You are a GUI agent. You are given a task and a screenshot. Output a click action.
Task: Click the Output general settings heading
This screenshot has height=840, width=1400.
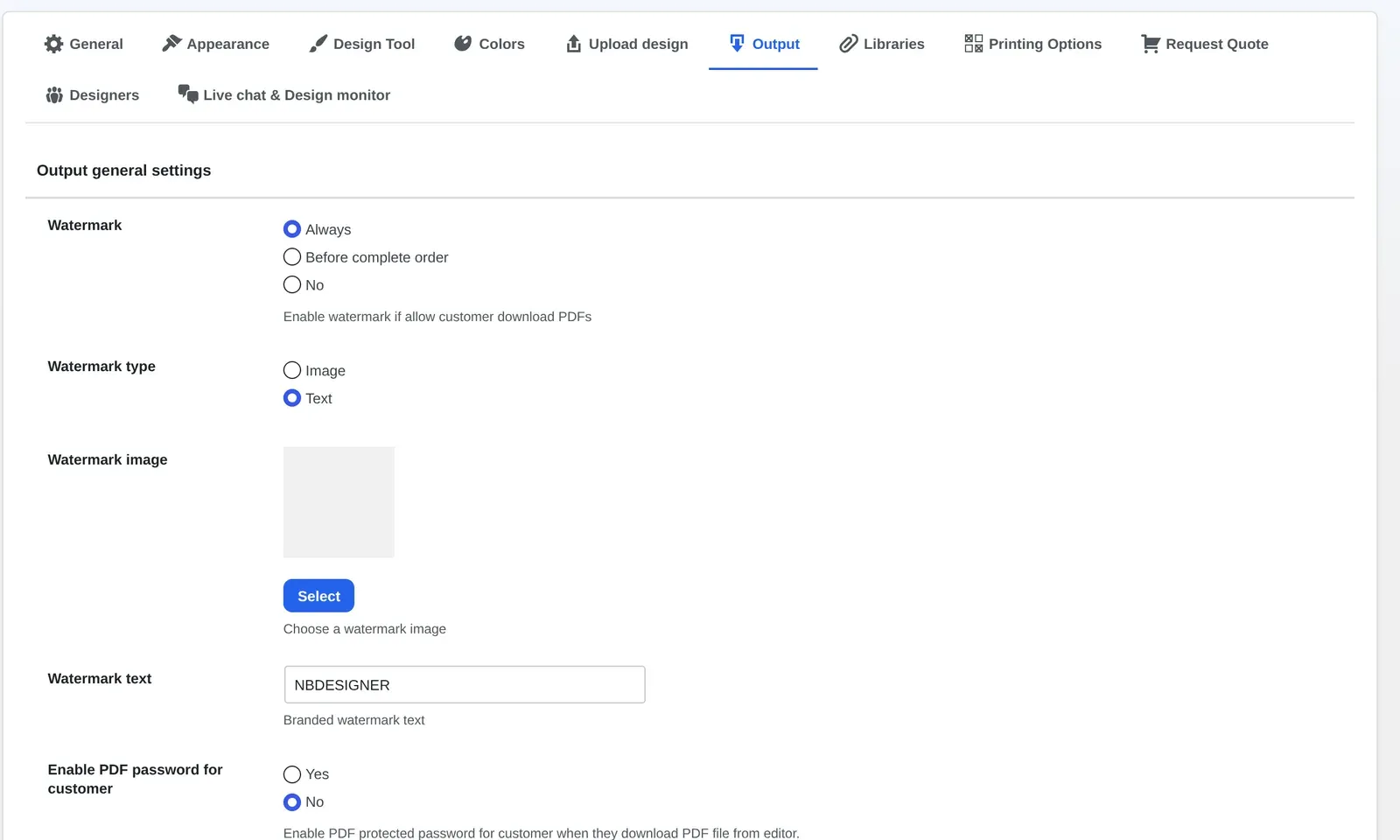tap(124, 171)
